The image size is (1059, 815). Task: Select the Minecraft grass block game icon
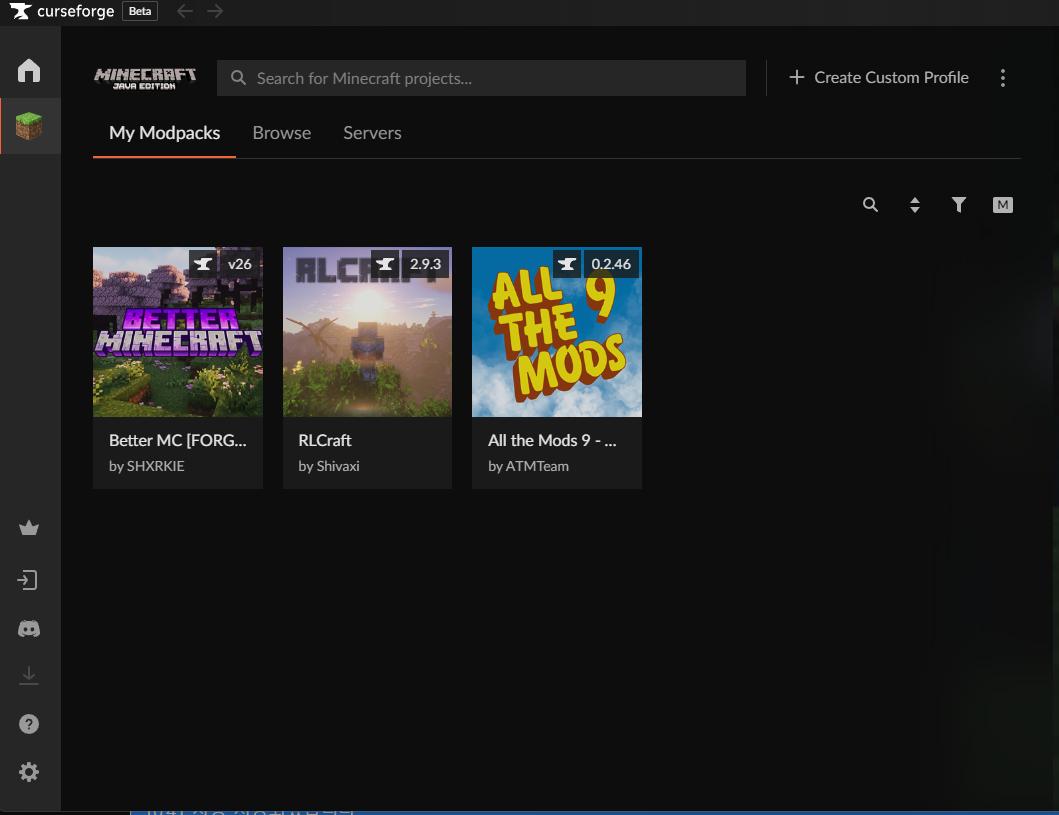(x=29, y=126)
